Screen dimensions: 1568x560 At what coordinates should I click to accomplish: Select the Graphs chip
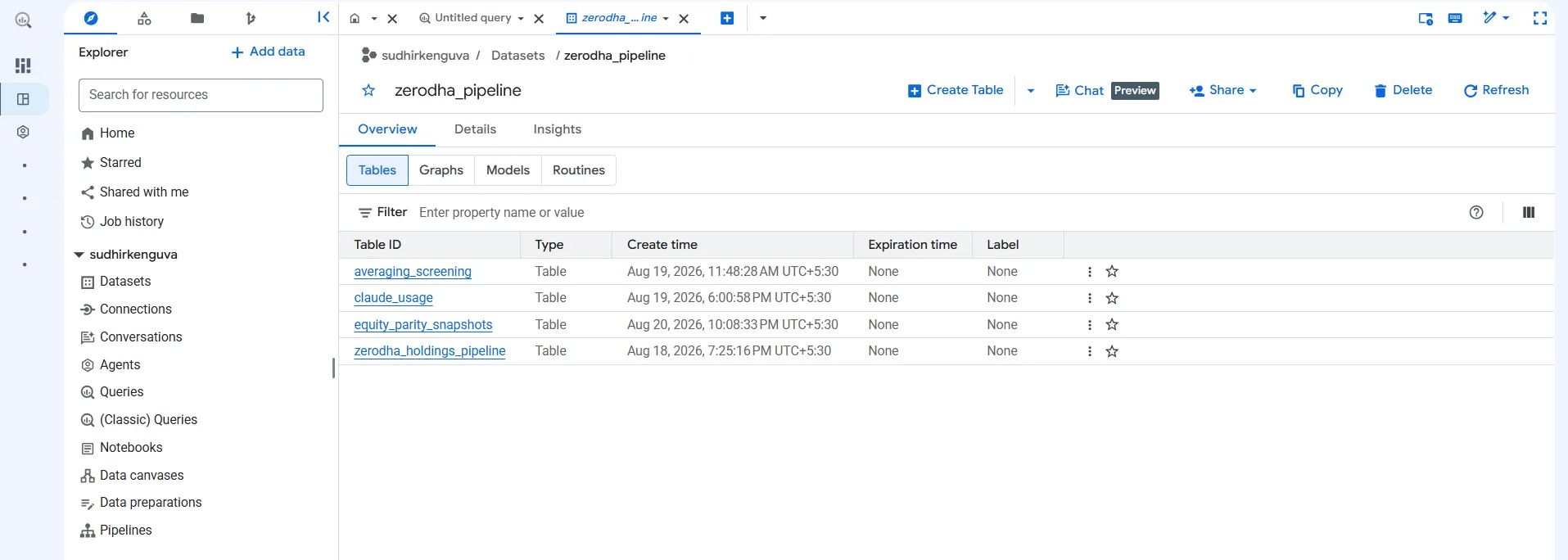[441, 170]
